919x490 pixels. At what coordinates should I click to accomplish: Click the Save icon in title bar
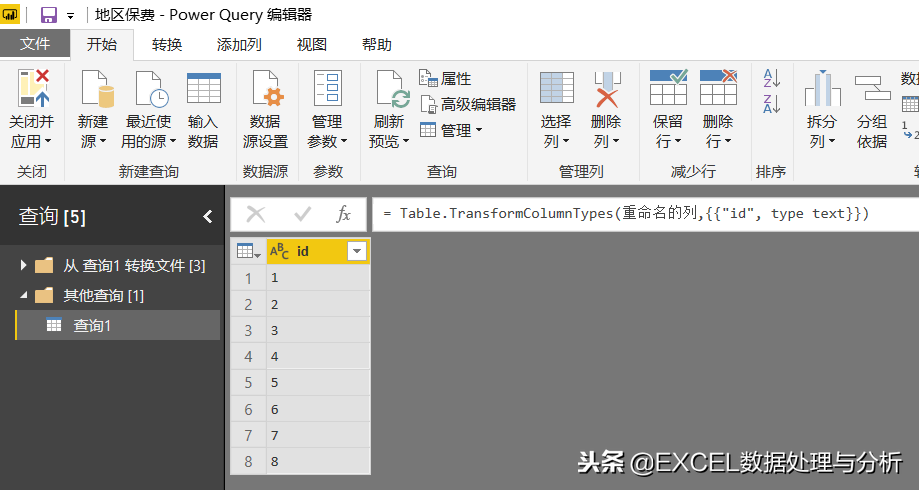[x=49, y=15]
